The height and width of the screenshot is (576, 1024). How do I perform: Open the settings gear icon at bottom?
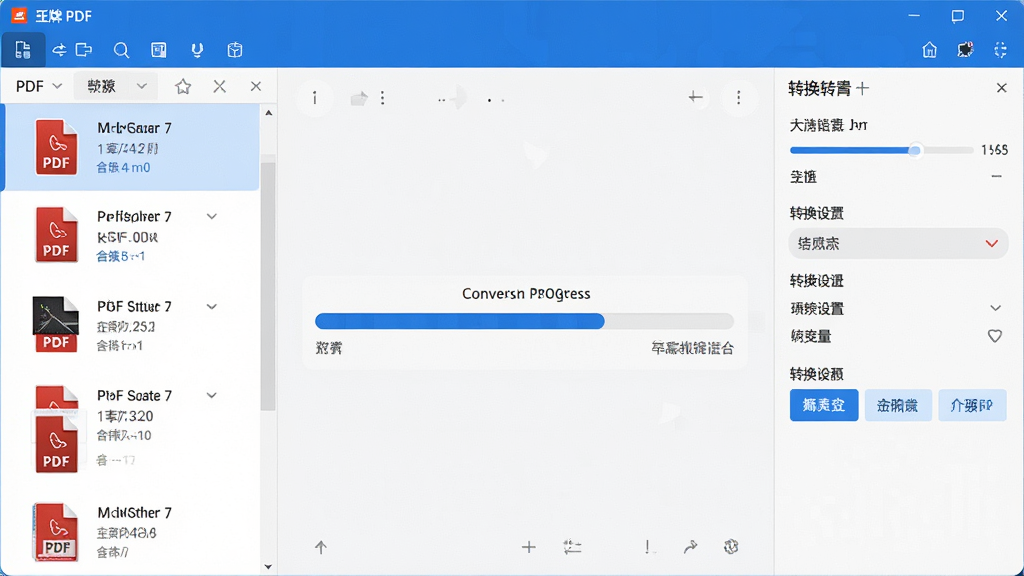pyautogui.click(x=731, y=547)
